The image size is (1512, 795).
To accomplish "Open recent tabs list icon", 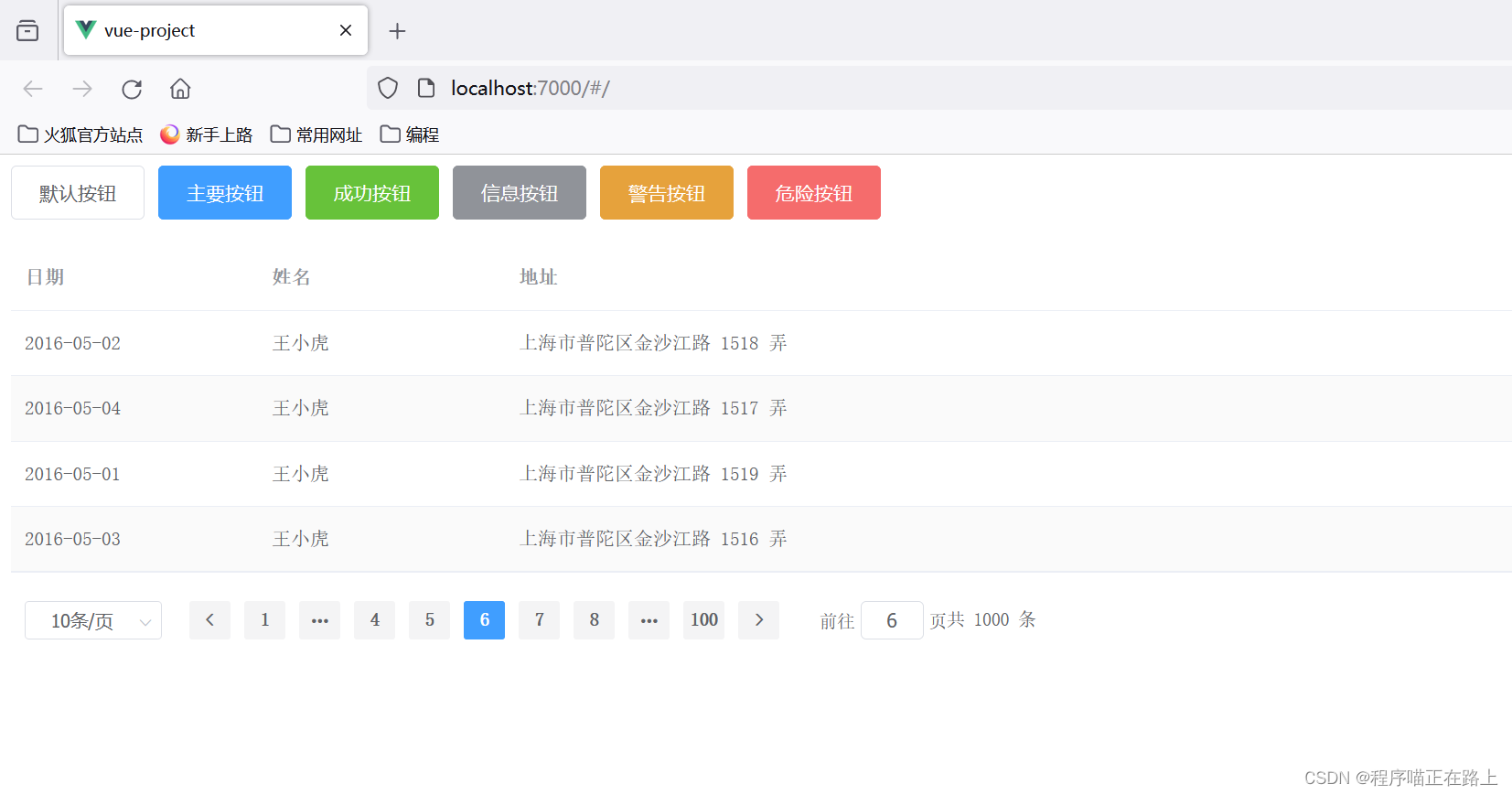I will (x=27, y=31).
